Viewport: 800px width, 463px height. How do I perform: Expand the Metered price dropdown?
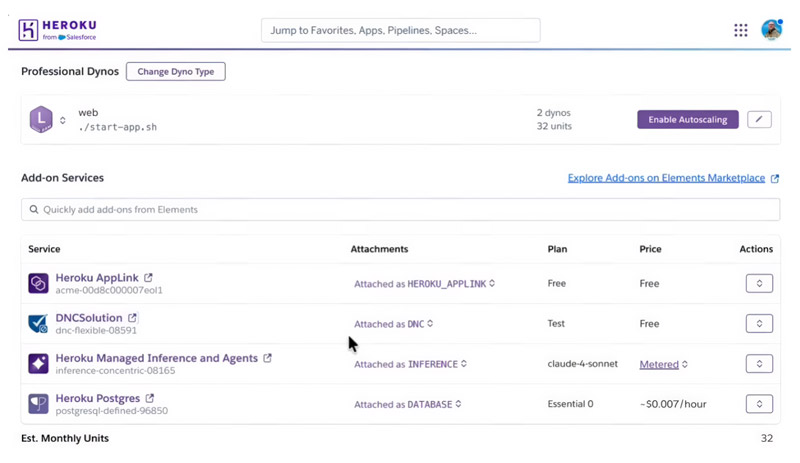tap(685, 365)
